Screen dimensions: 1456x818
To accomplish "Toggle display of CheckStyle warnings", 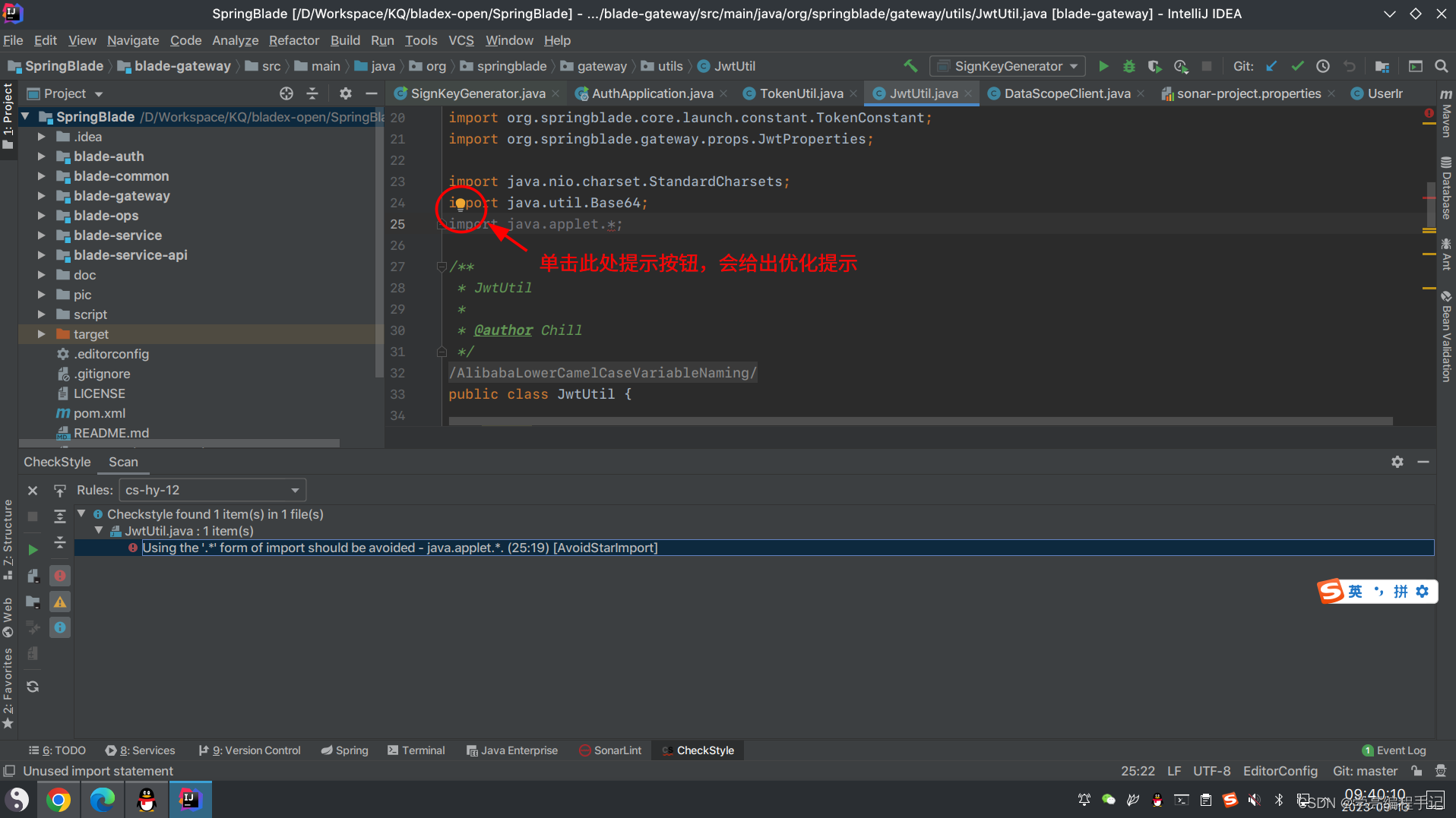I will coord(60,602).
